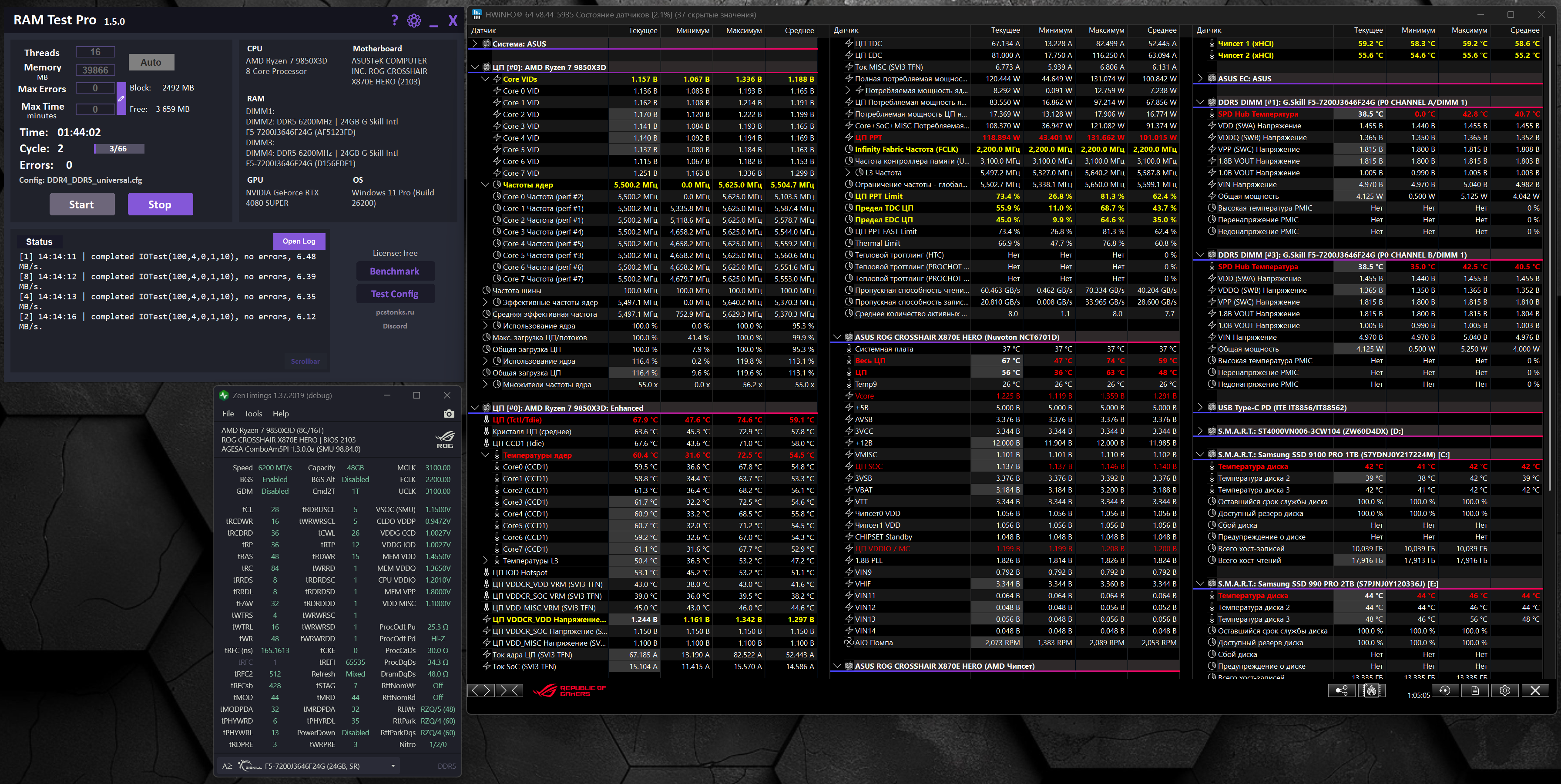The height and width of the screenshot is (784, 1561).
Task: Click the Threads input field
Action: point(95,52)
